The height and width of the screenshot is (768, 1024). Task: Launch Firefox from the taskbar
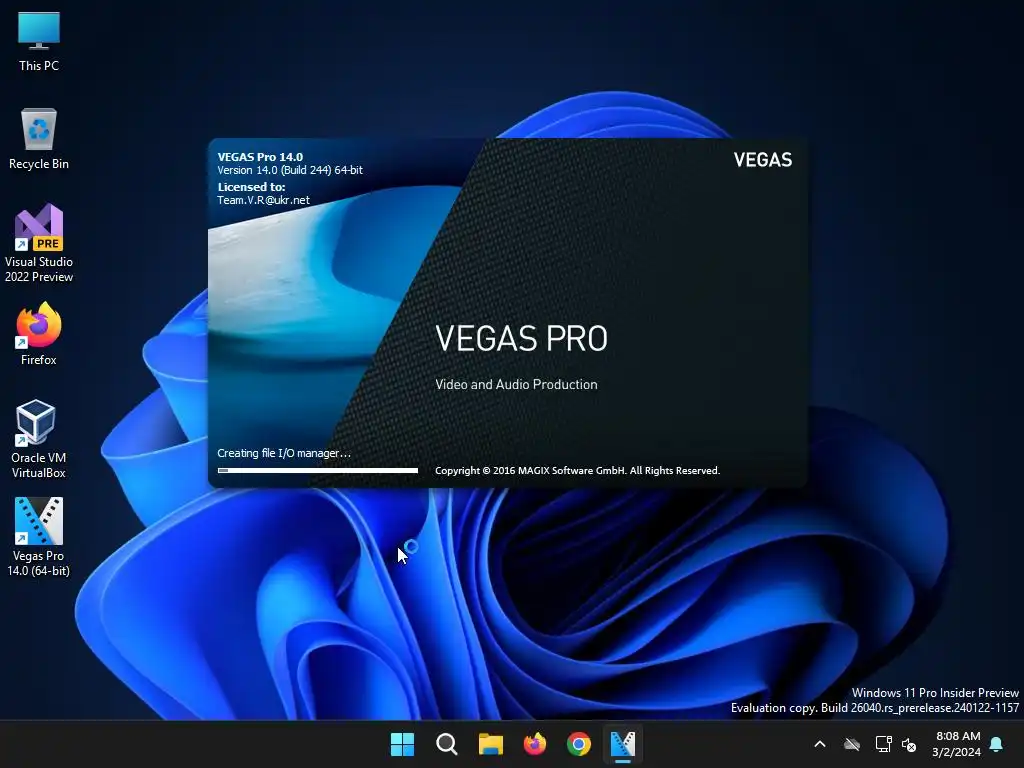(x=535, y=744)
